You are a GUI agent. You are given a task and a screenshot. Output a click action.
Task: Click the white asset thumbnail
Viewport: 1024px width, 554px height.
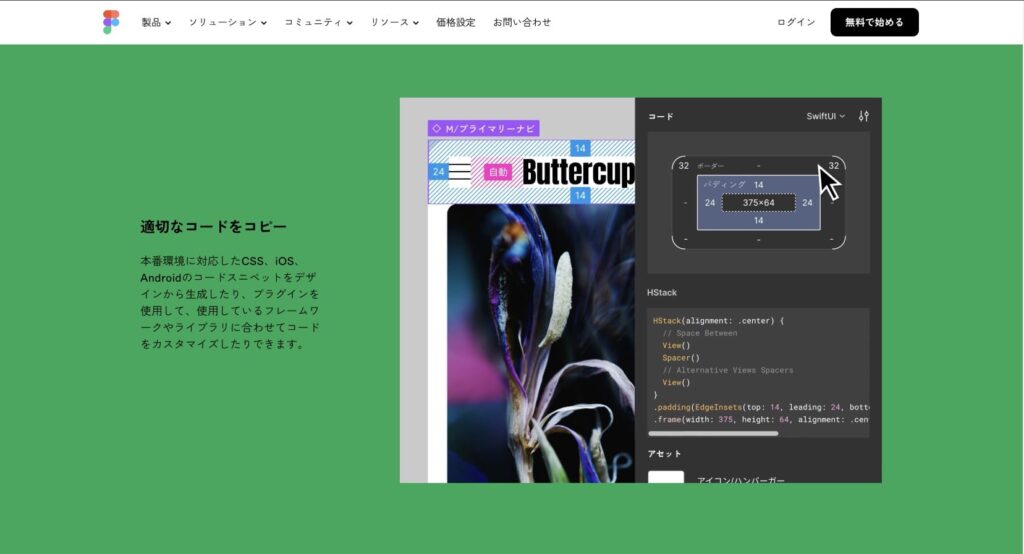[x=665, y=477]
